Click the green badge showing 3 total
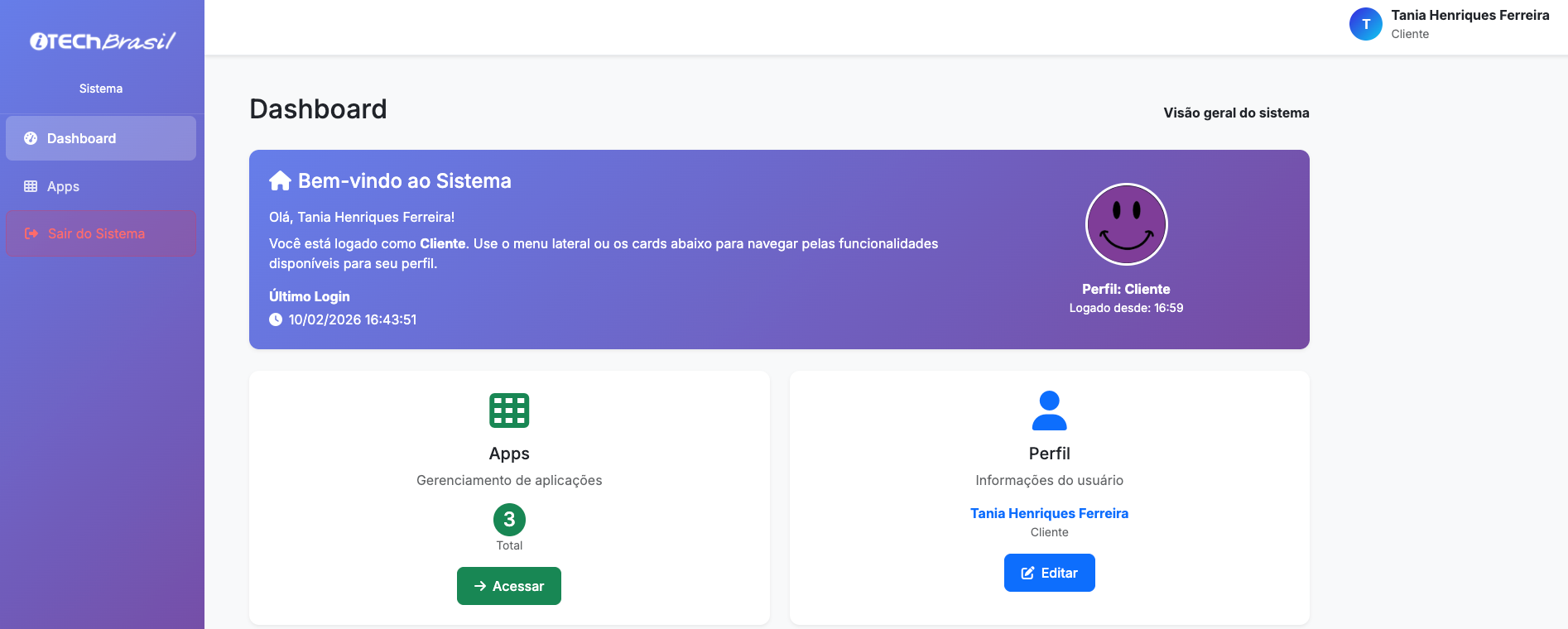The width and height of the screenshot is (1568, 629). click(x=509, y=520)
